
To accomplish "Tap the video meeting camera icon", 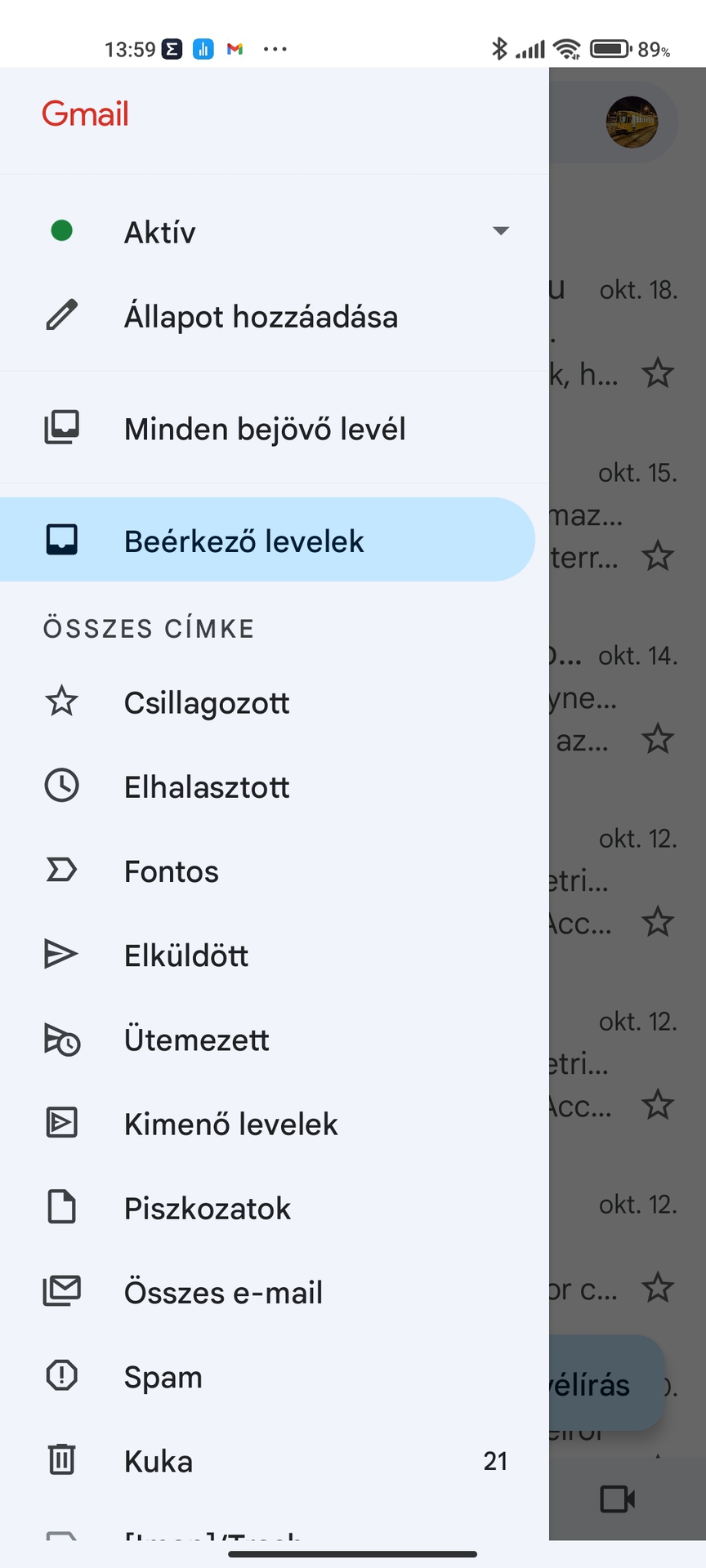I will click(x=617, y=1499).
